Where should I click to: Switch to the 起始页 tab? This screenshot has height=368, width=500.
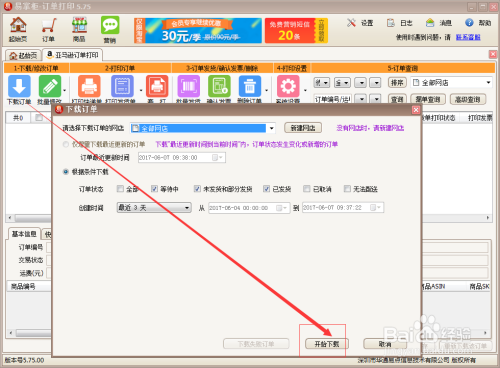pyautogui.click(x=23, y=55)
